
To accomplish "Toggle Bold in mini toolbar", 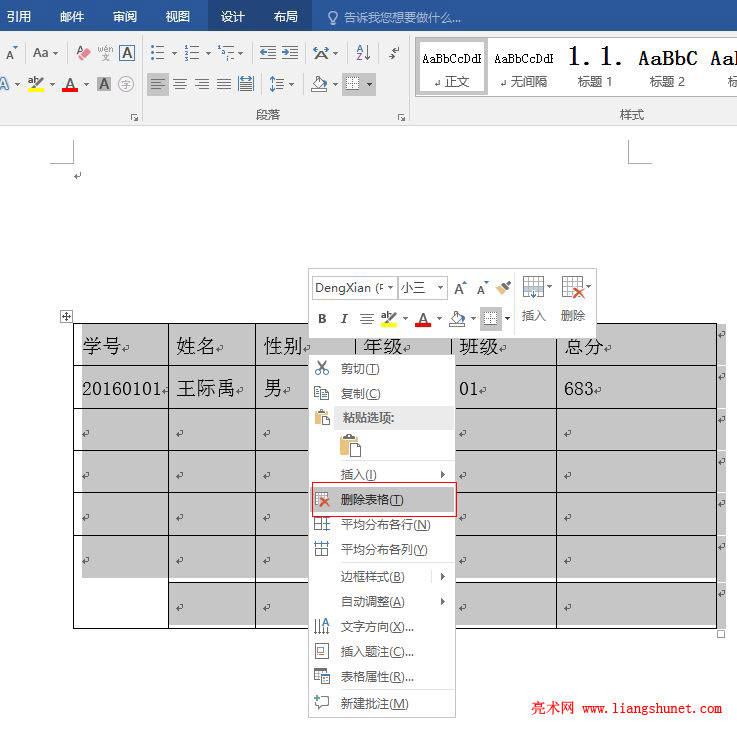I will point(322,319).
